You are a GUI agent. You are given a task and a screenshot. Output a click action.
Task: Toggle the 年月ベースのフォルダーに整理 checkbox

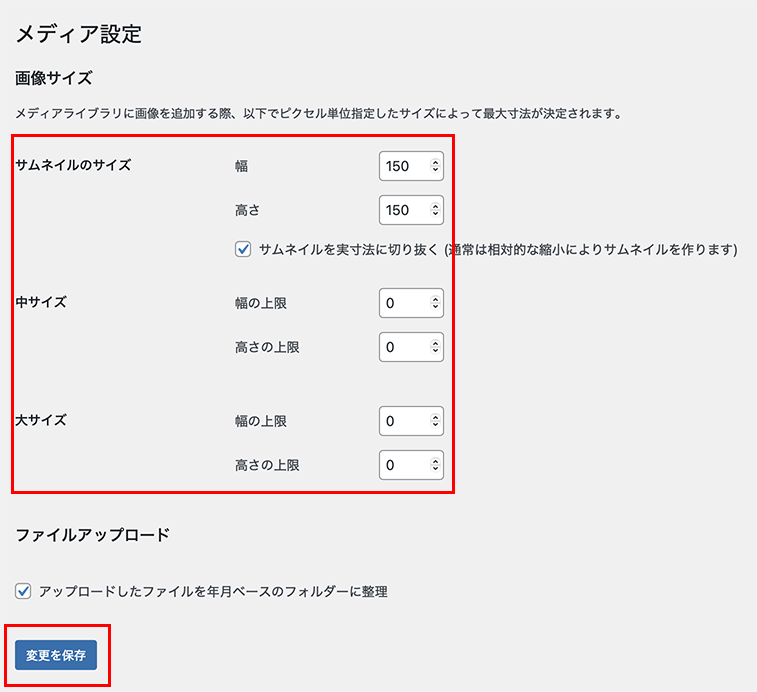point(24,591)
